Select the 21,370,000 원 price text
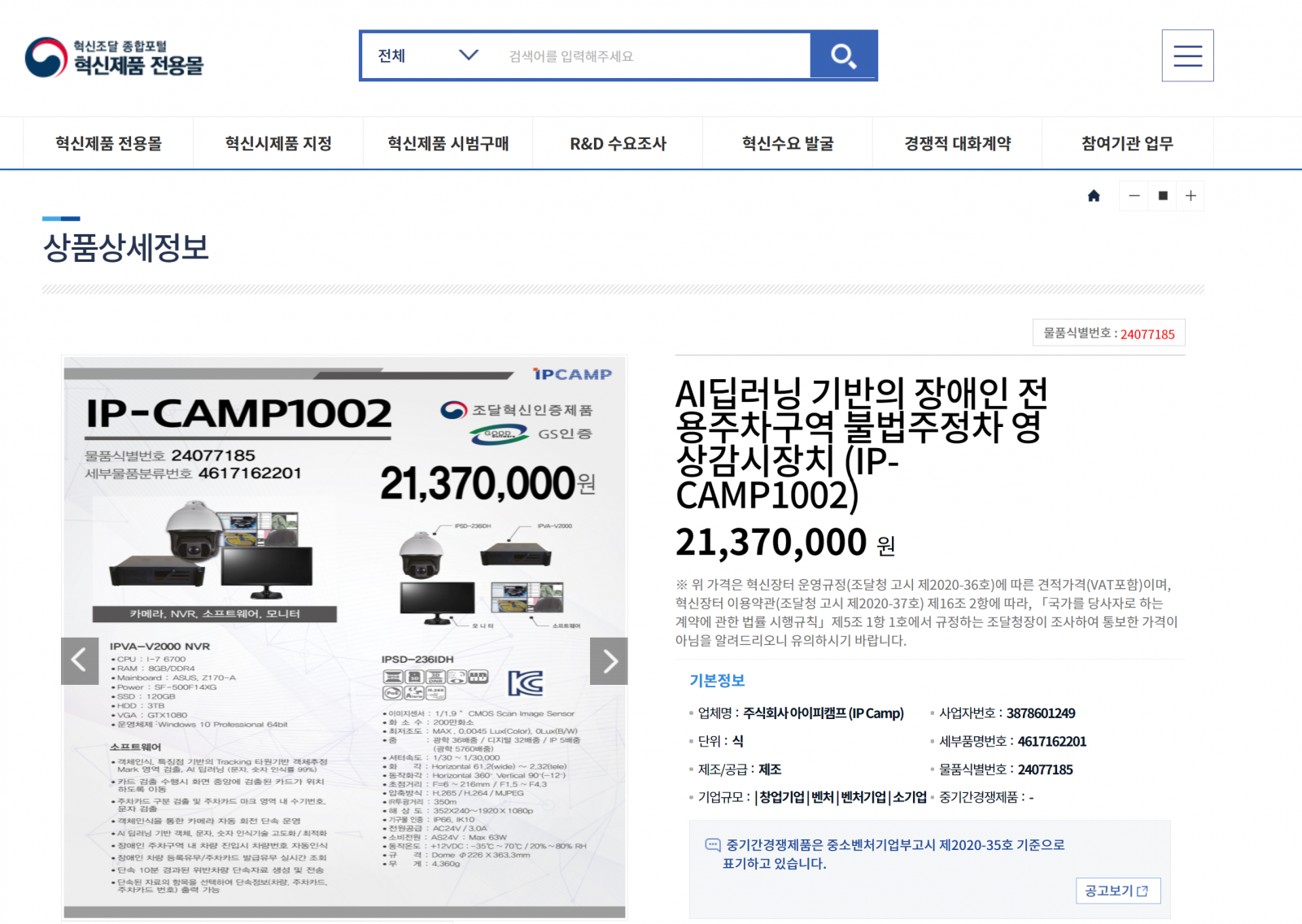The height and width of the screenshot is (924, 1302). click(x=785, y=543)
